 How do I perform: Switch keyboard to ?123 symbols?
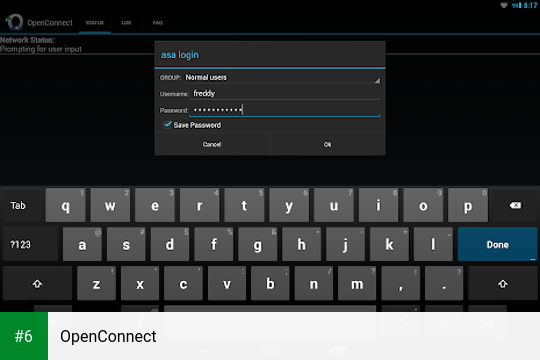[x=30, y=245]
